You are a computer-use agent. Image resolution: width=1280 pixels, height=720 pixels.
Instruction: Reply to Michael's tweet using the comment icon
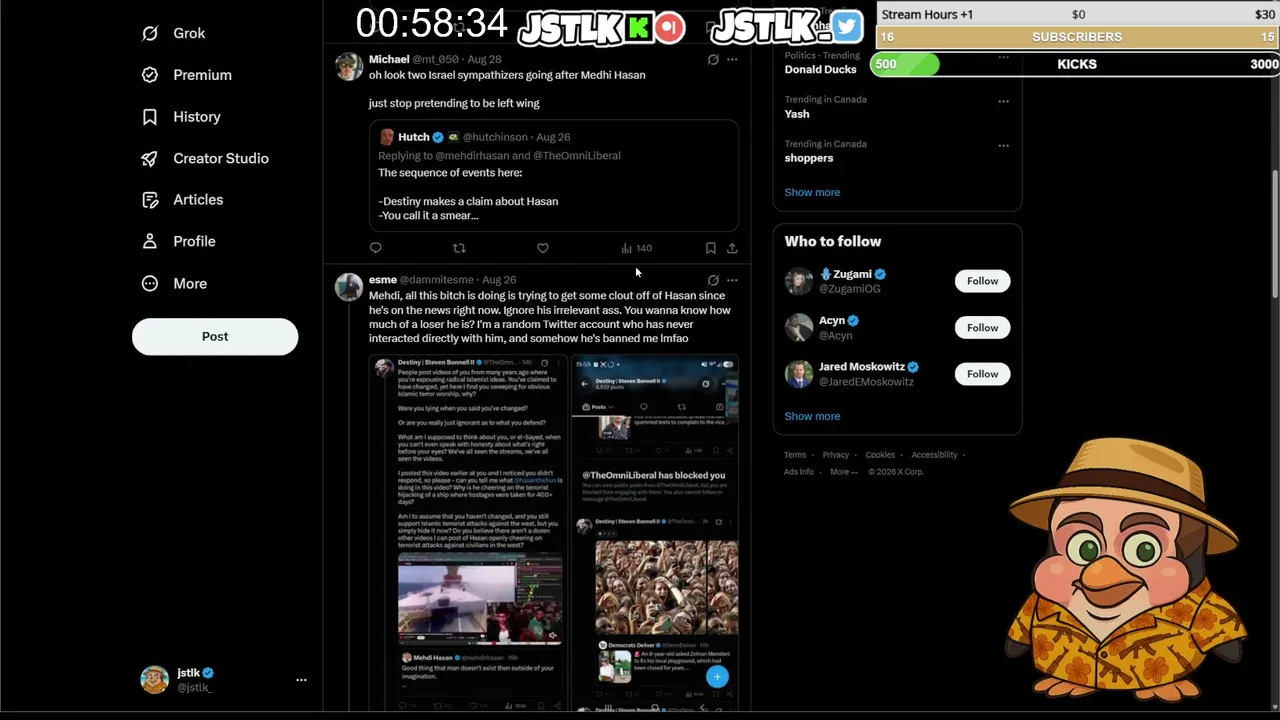(376, 248)
